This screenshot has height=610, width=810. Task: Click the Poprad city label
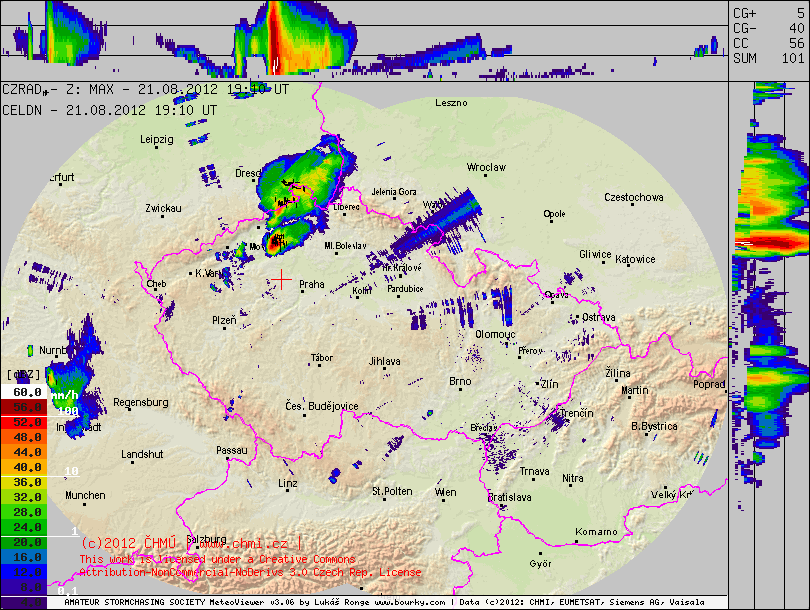click(x=709, y=384)
